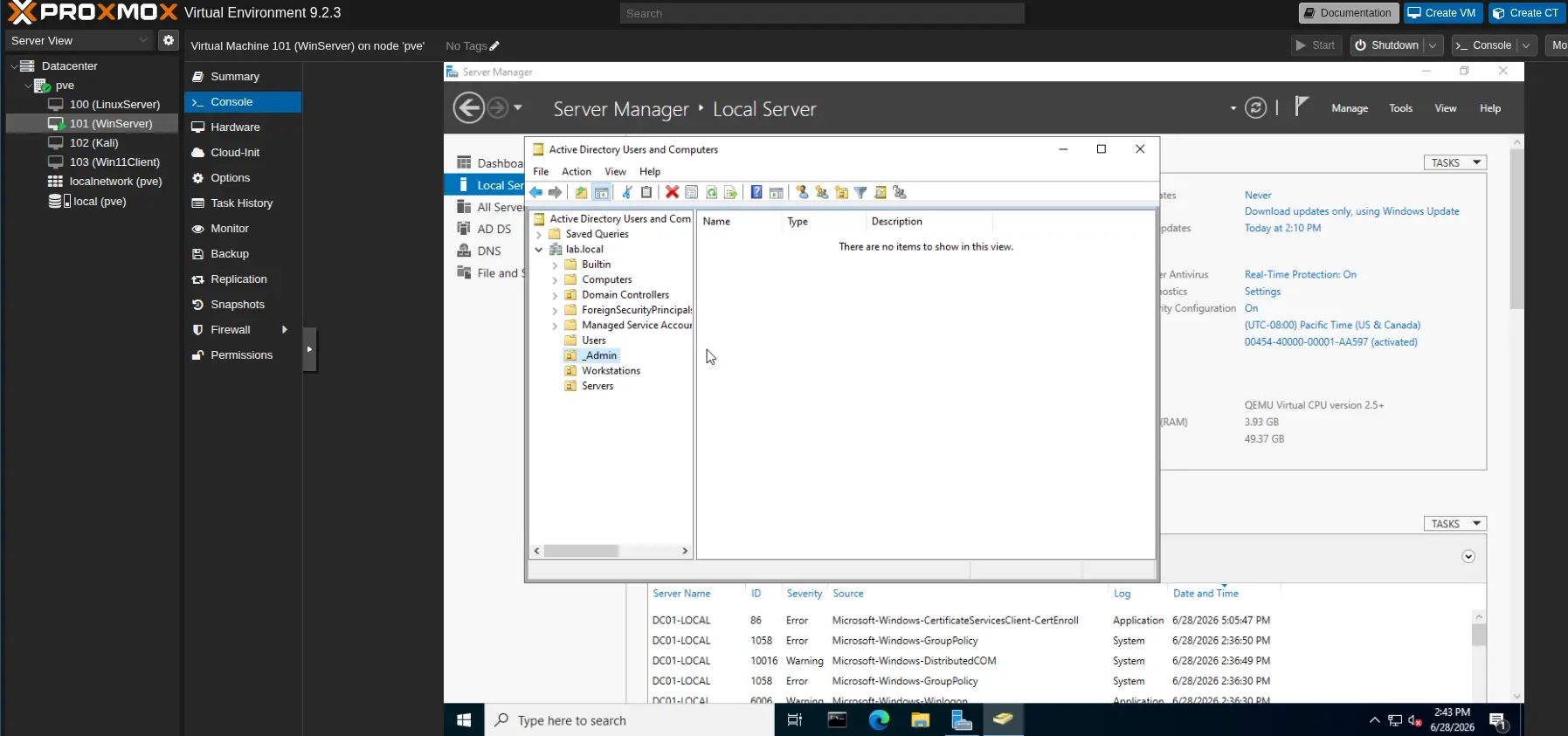Open the Server View dropdown
1568x736 pixels.
point(79,40)
